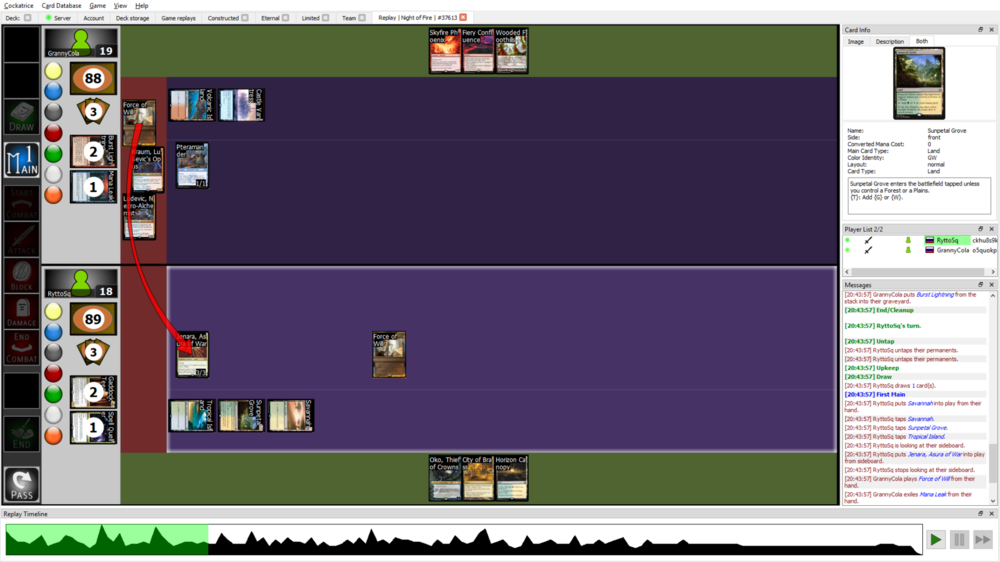The image size is (1000, 562).
Task: Select the Pteramander card on battlefield
Action: 192,165
